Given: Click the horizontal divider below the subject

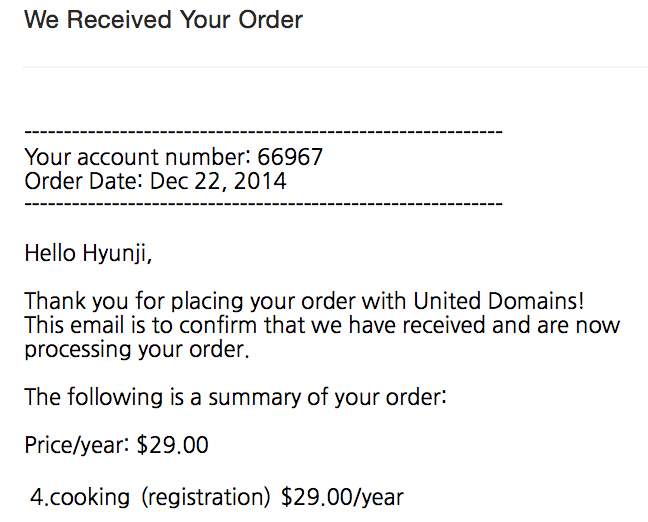Looking at the screenshot, I should [x=335, y=66].
